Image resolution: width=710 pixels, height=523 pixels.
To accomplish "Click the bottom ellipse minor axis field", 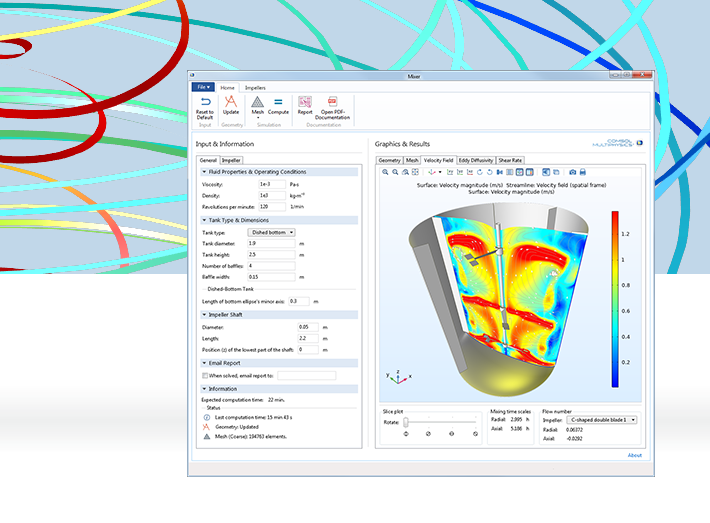I will tap(299, 301).
